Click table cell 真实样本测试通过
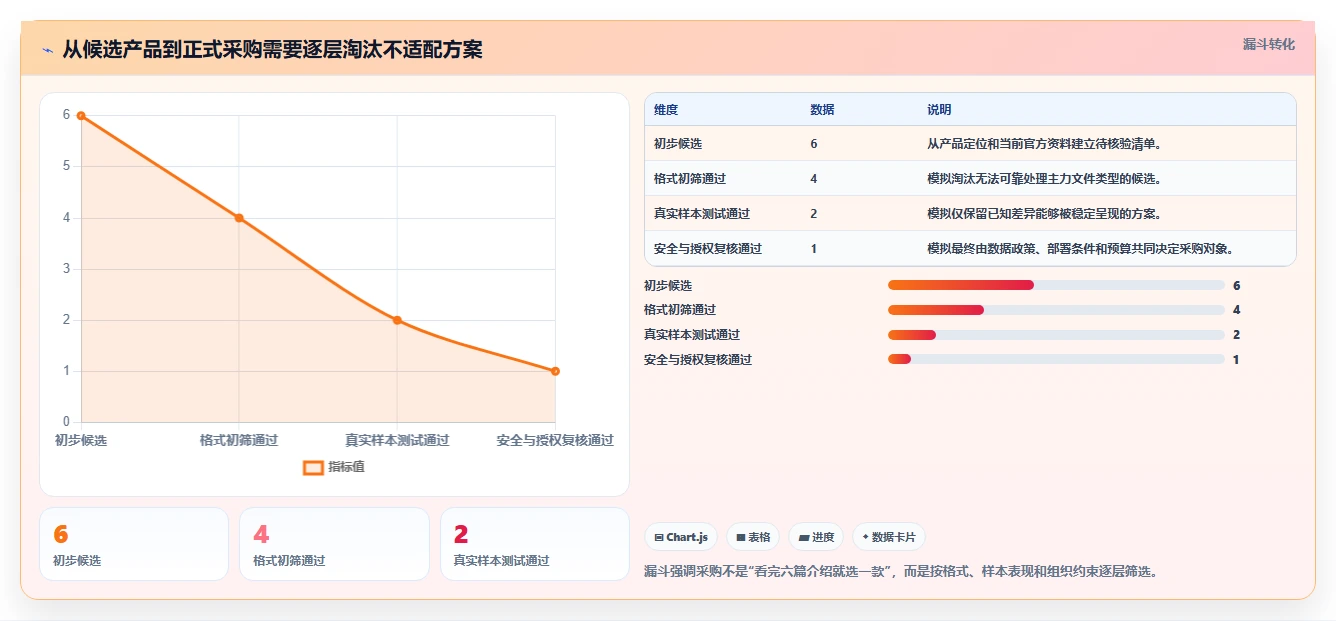The width and height of the screenshot is (1336, 621). tap(702, 214)
